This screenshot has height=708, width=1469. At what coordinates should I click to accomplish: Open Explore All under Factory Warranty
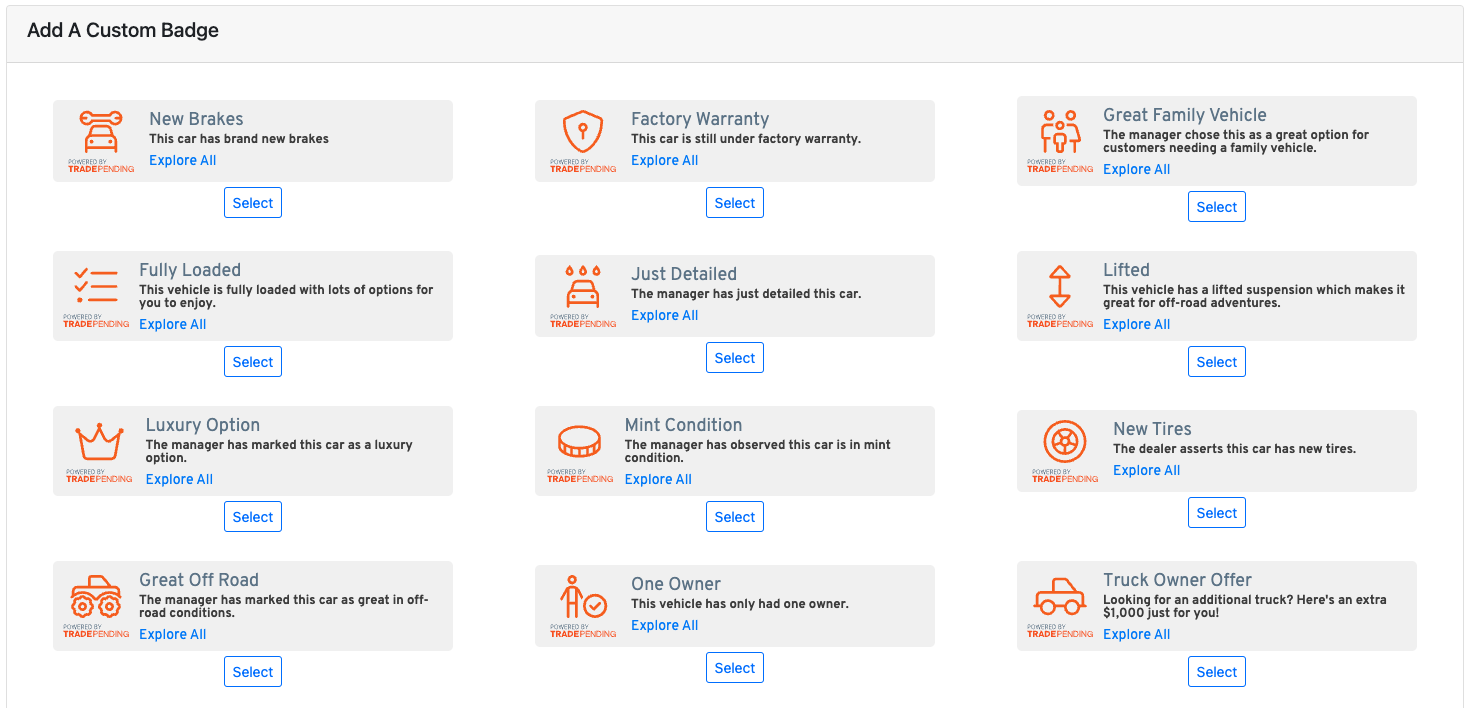pos(664,159)
